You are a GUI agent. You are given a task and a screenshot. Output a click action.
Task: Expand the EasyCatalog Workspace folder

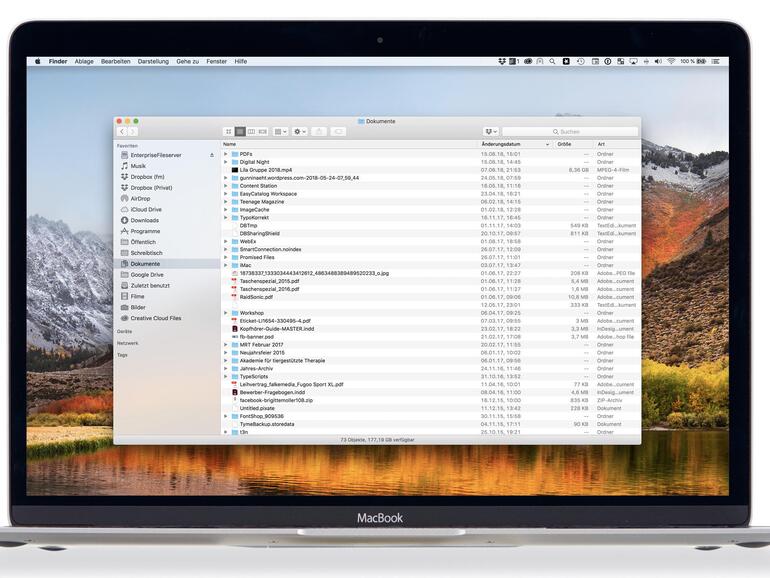[226, 194]
